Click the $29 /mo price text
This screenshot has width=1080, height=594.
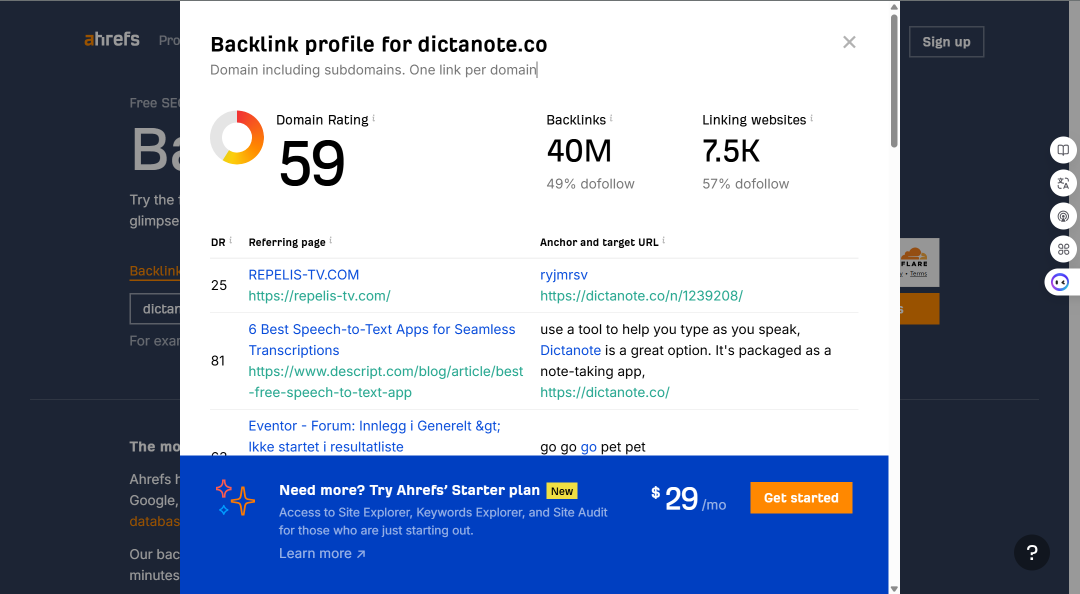click(688, 499)
